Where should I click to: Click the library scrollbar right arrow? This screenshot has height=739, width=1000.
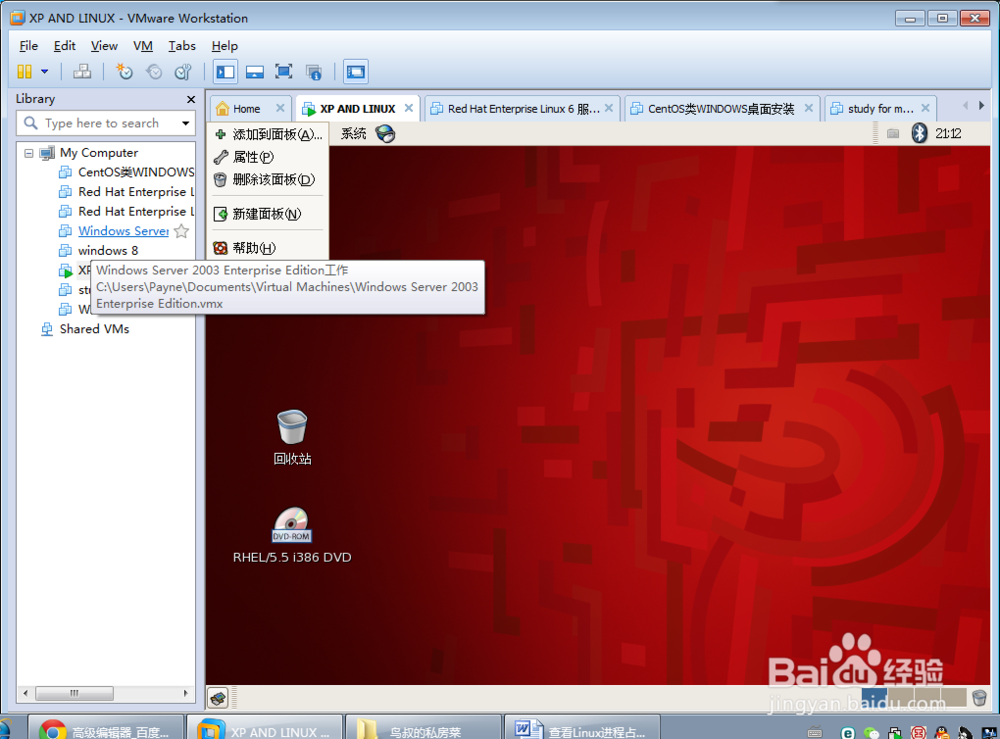[x=186, y=692]
